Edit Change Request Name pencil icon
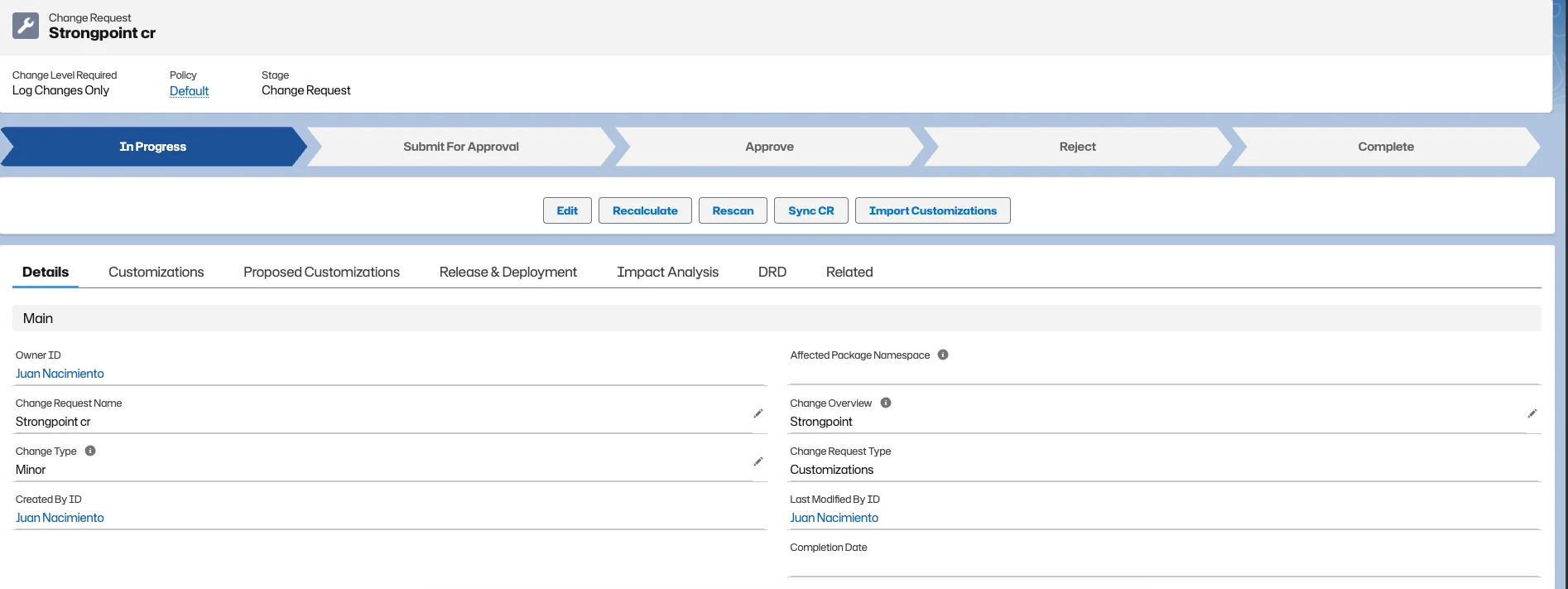The height and width of the screenshot is (589, 1568). (x=758, y=413)
